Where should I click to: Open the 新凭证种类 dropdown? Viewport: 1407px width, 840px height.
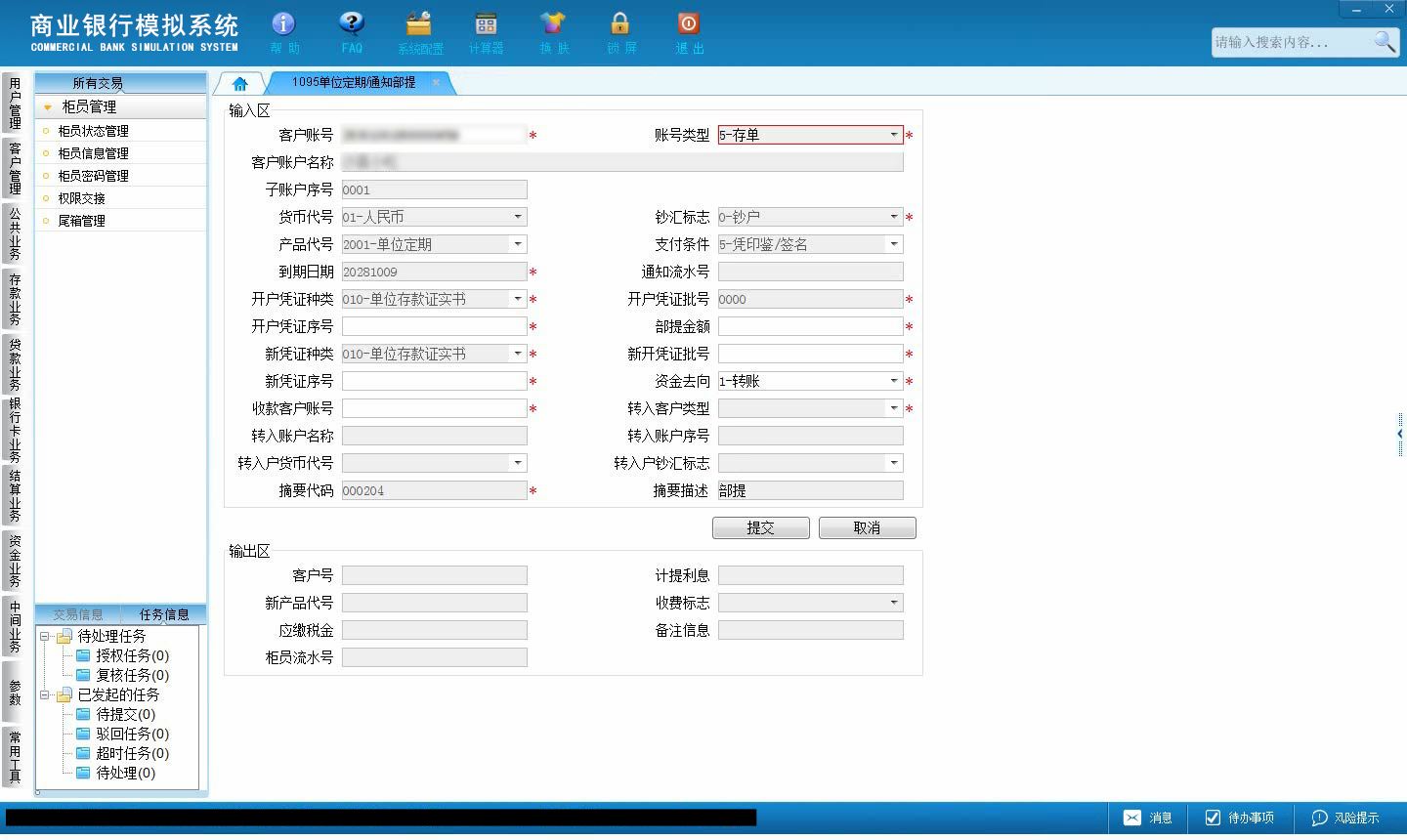coord(518,354)
